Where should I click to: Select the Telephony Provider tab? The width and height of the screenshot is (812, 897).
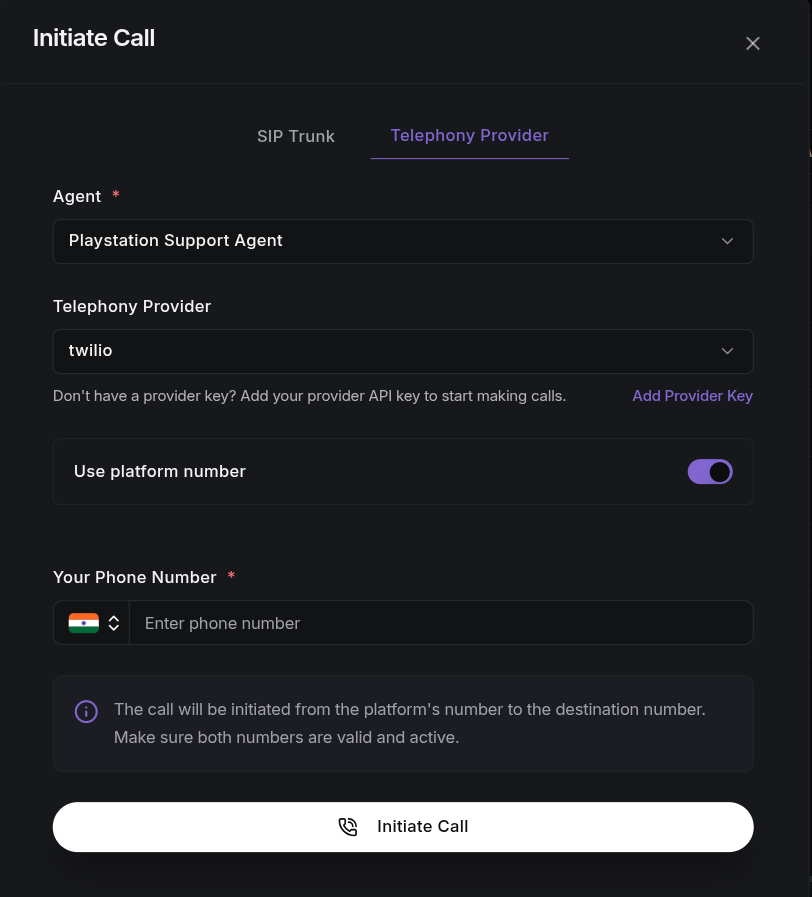coord(469,136)
